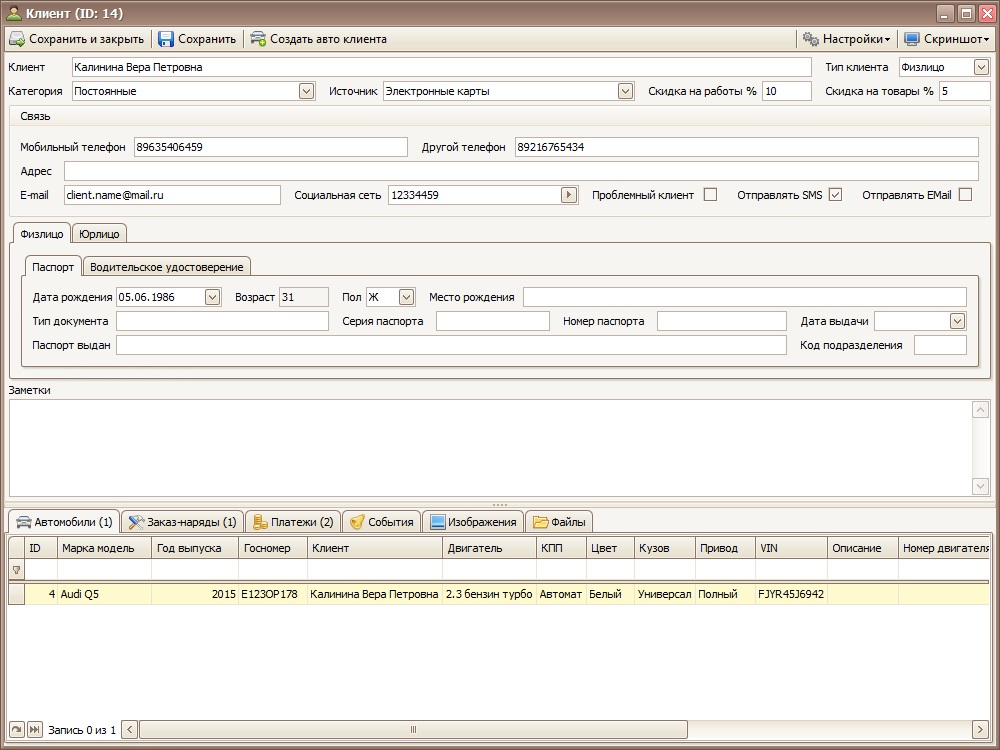Open the Дата выдачи date dropdown
The image size is (1000, 750).
pos(957,321)
